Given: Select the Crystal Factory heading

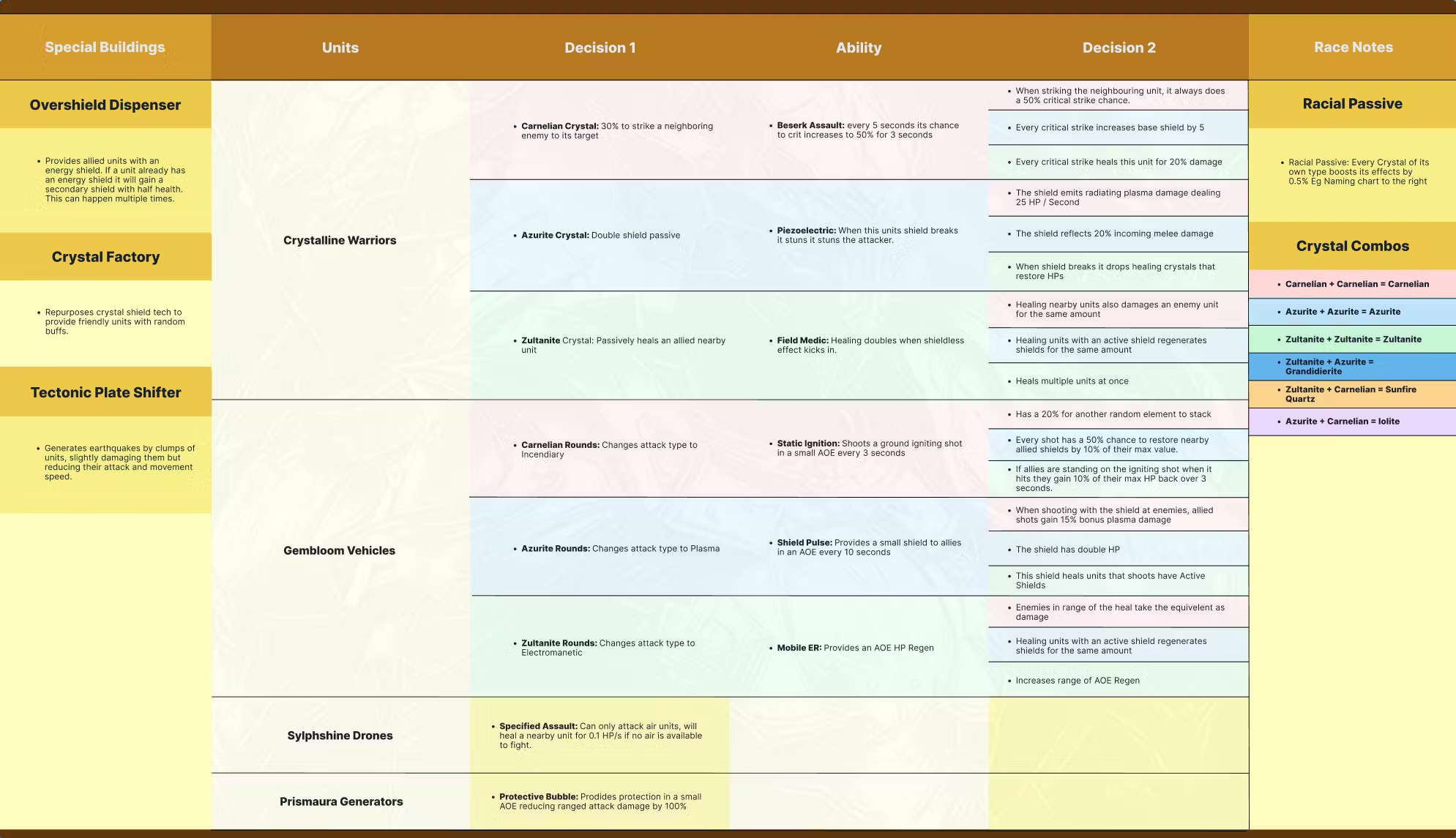Looking at the screenshot, I should click(x=105, y=257).
